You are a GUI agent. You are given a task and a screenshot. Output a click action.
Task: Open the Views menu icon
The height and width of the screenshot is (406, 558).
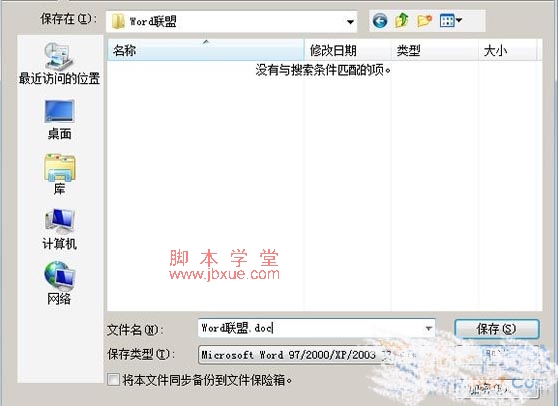click(x=451, y=21)
